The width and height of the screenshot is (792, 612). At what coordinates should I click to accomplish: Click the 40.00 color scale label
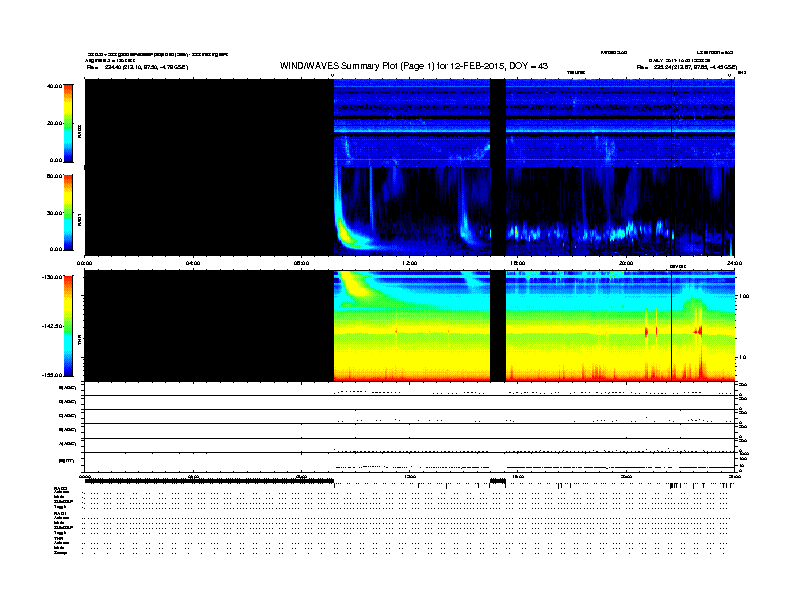(54, 86)
